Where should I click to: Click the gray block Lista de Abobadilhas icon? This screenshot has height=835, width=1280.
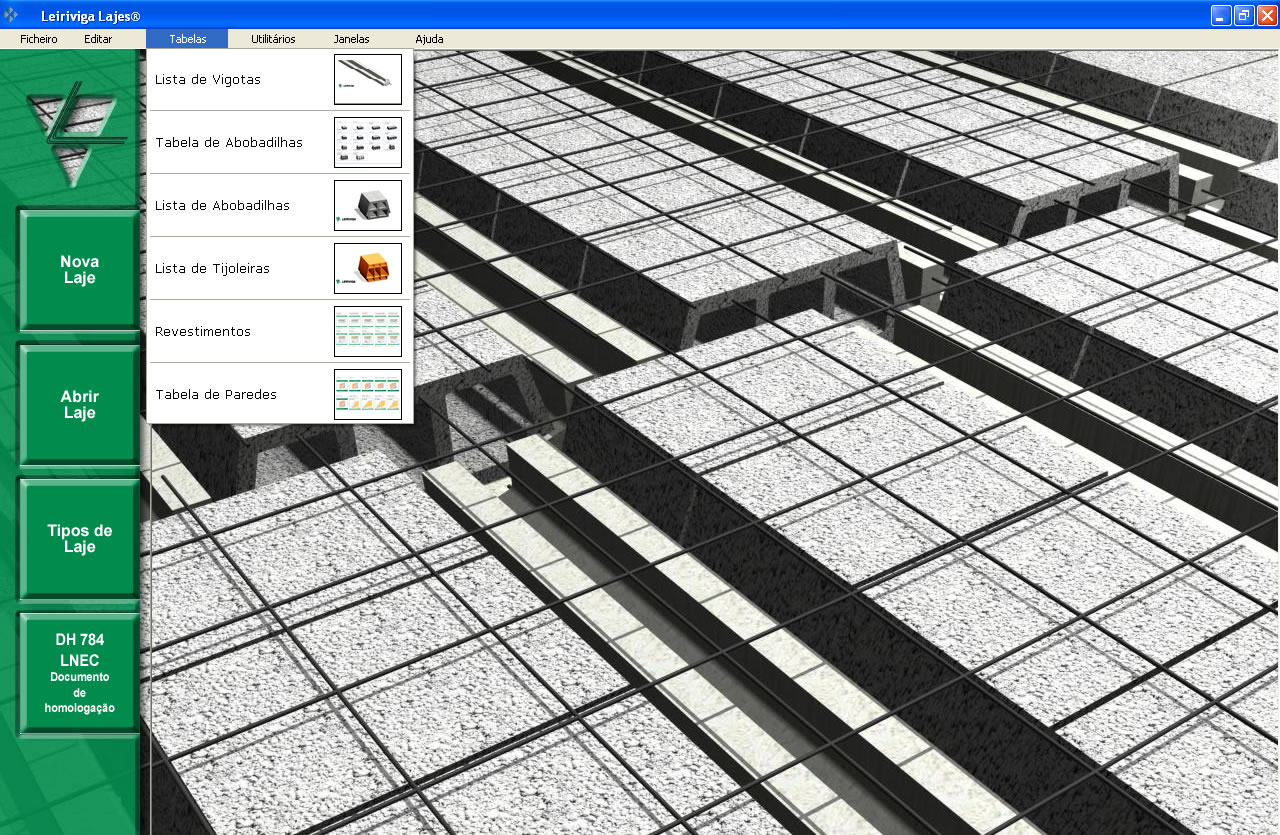(367, 206)
